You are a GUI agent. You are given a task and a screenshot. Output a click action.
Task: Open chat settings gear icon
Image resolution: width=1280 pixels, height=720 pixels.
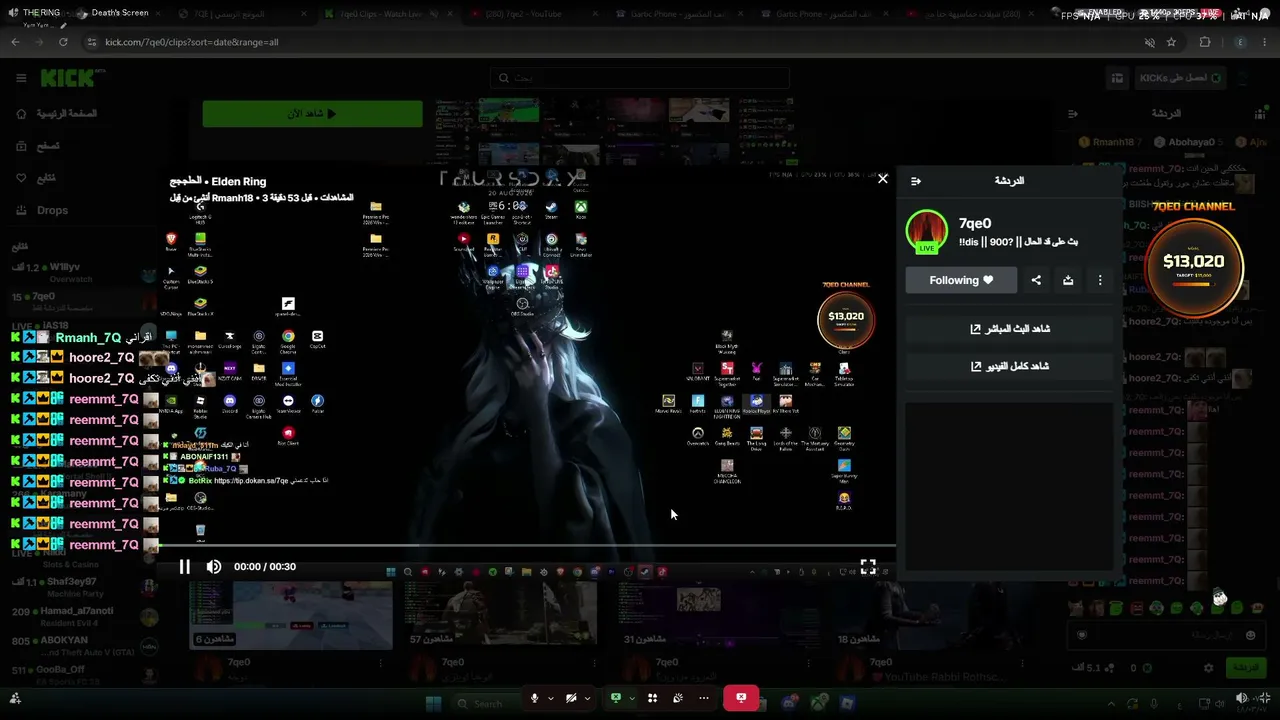(x=1208, y=668)
